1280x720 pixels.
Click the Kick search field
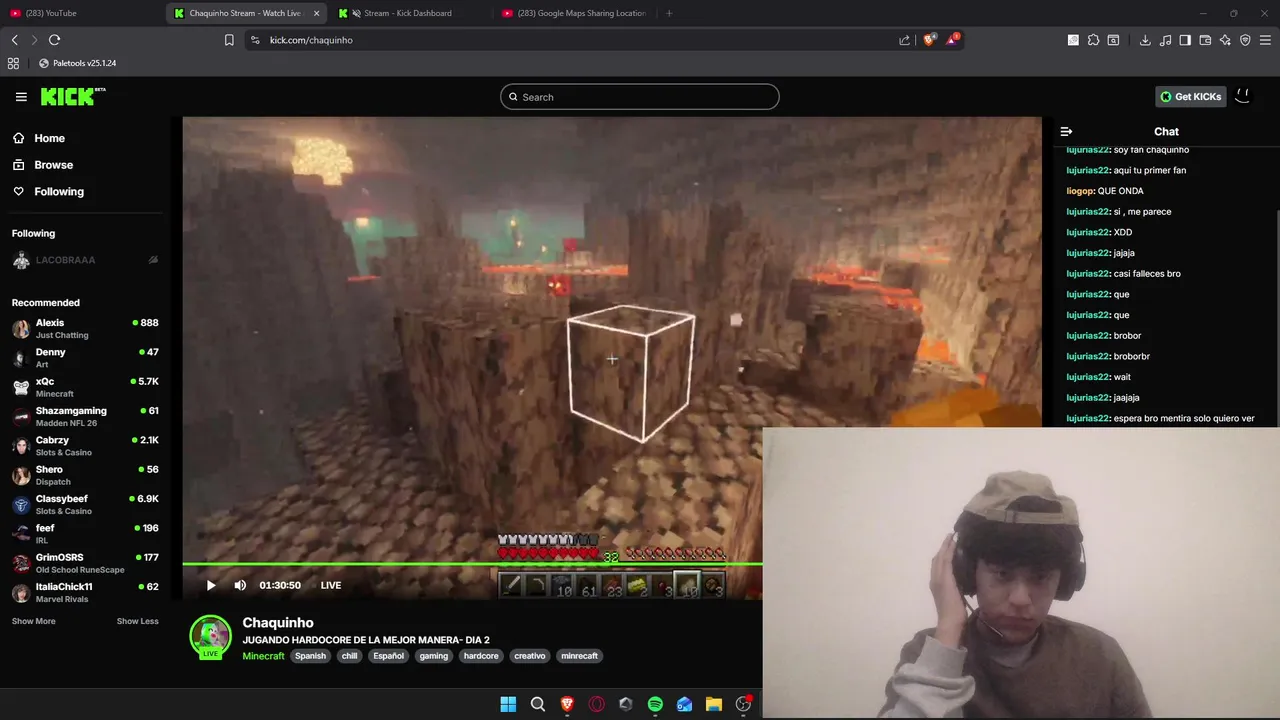tap(640, 97)
